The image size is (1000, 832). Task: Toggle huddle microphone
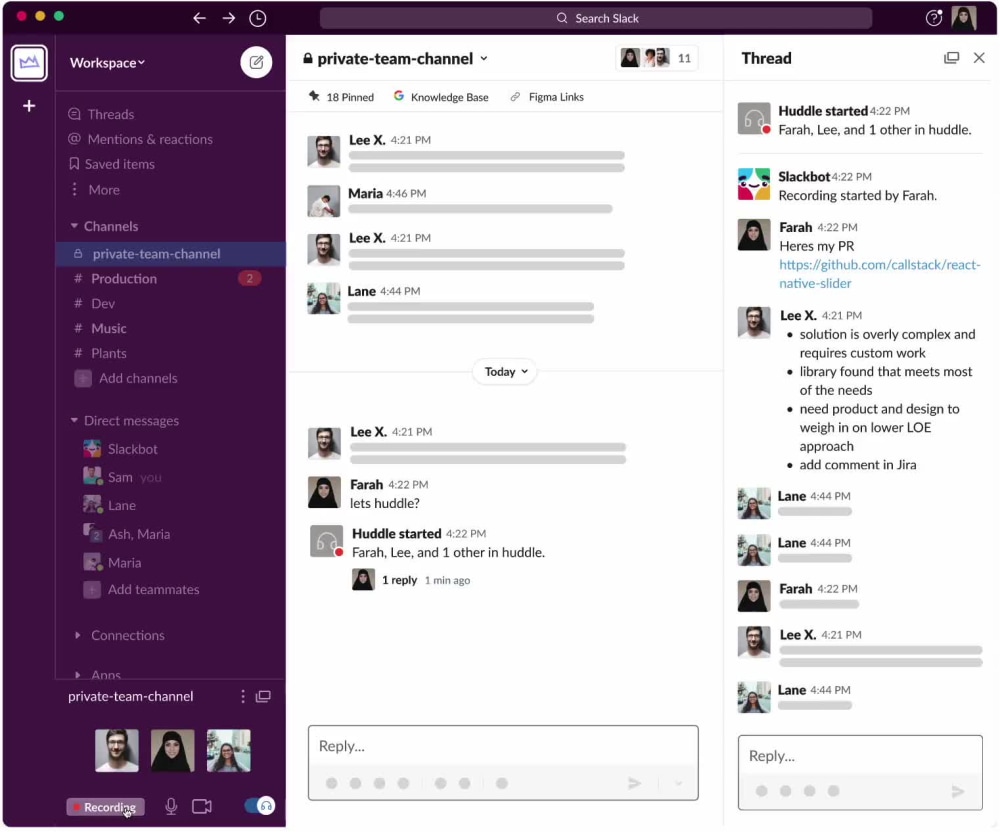coord(171,806)
